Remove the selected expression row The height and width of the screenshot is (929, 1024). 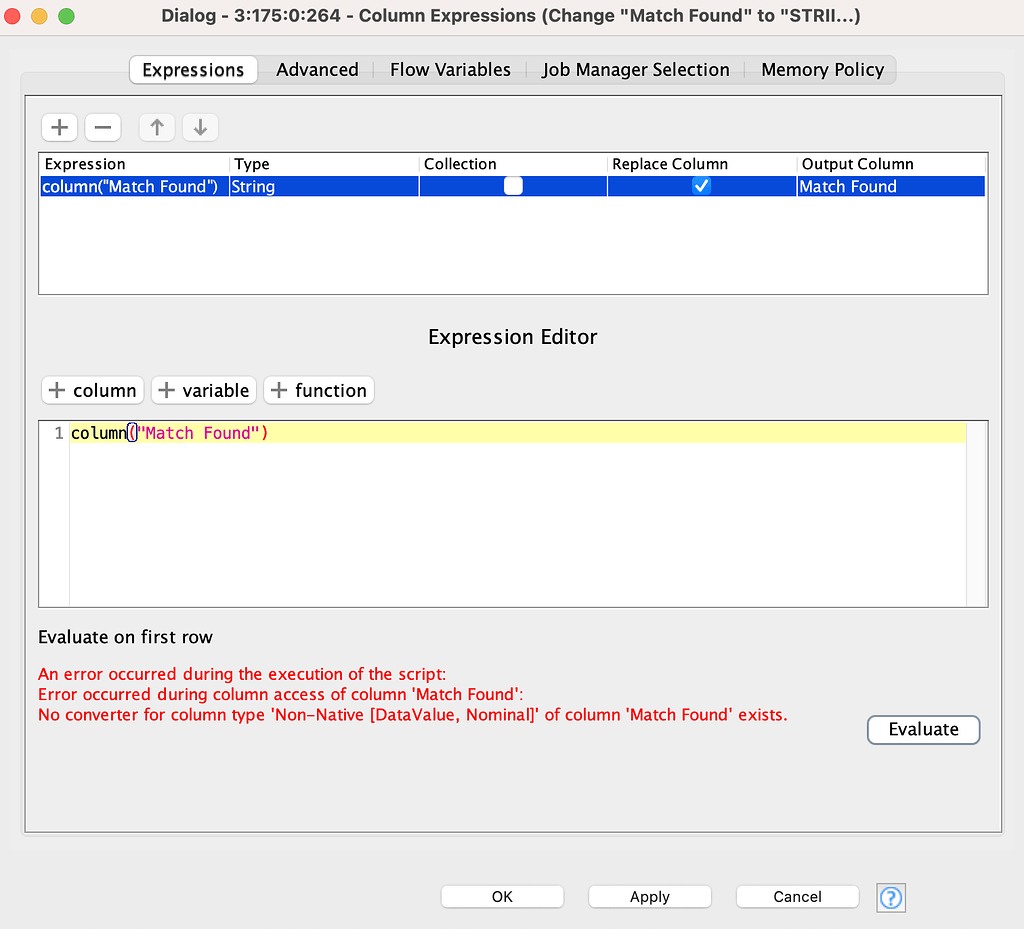click(x=102, y=127)
